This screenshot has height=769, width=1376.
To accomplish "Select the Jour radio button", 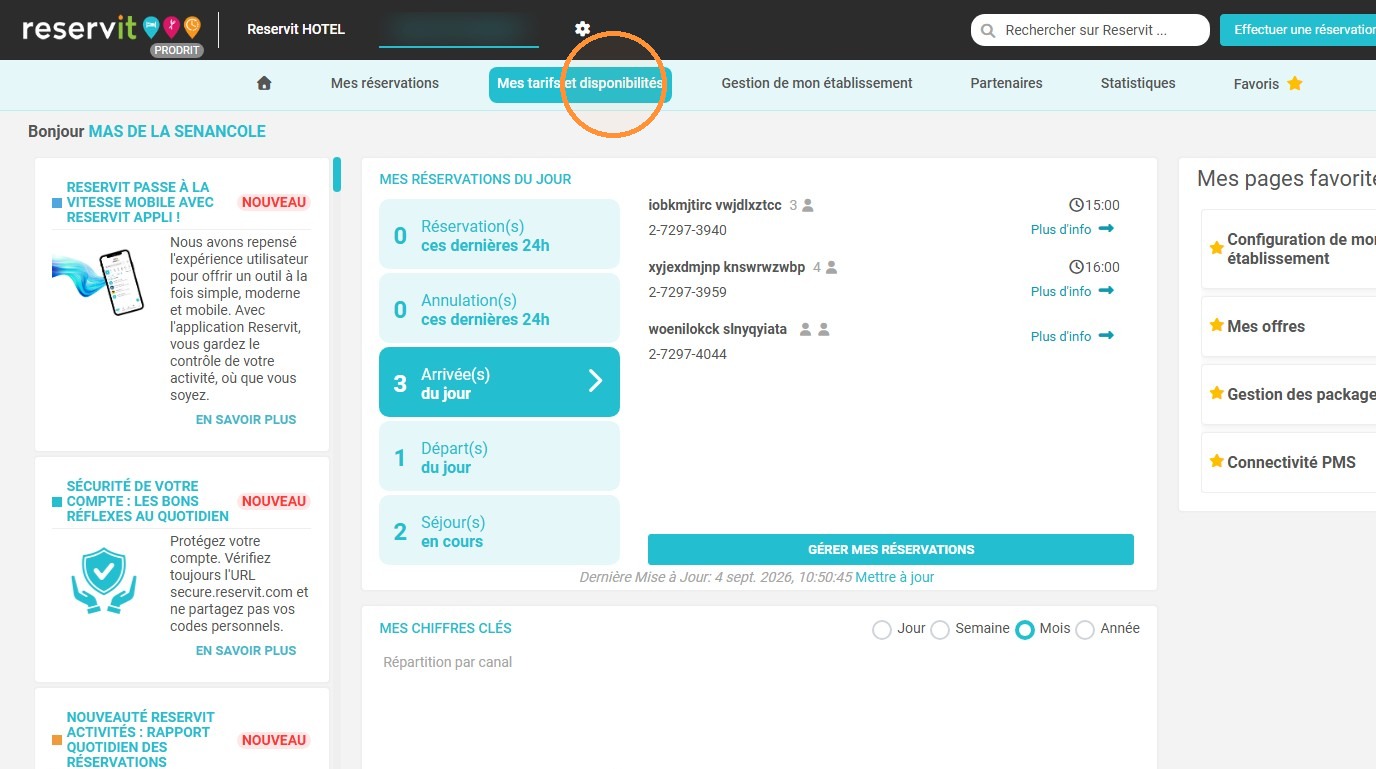I will (x=882, y=630).
